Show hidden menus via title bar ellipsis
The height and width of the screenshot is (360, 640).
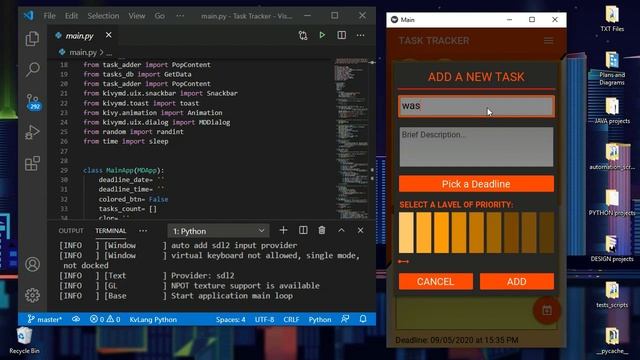coord(180,16)
